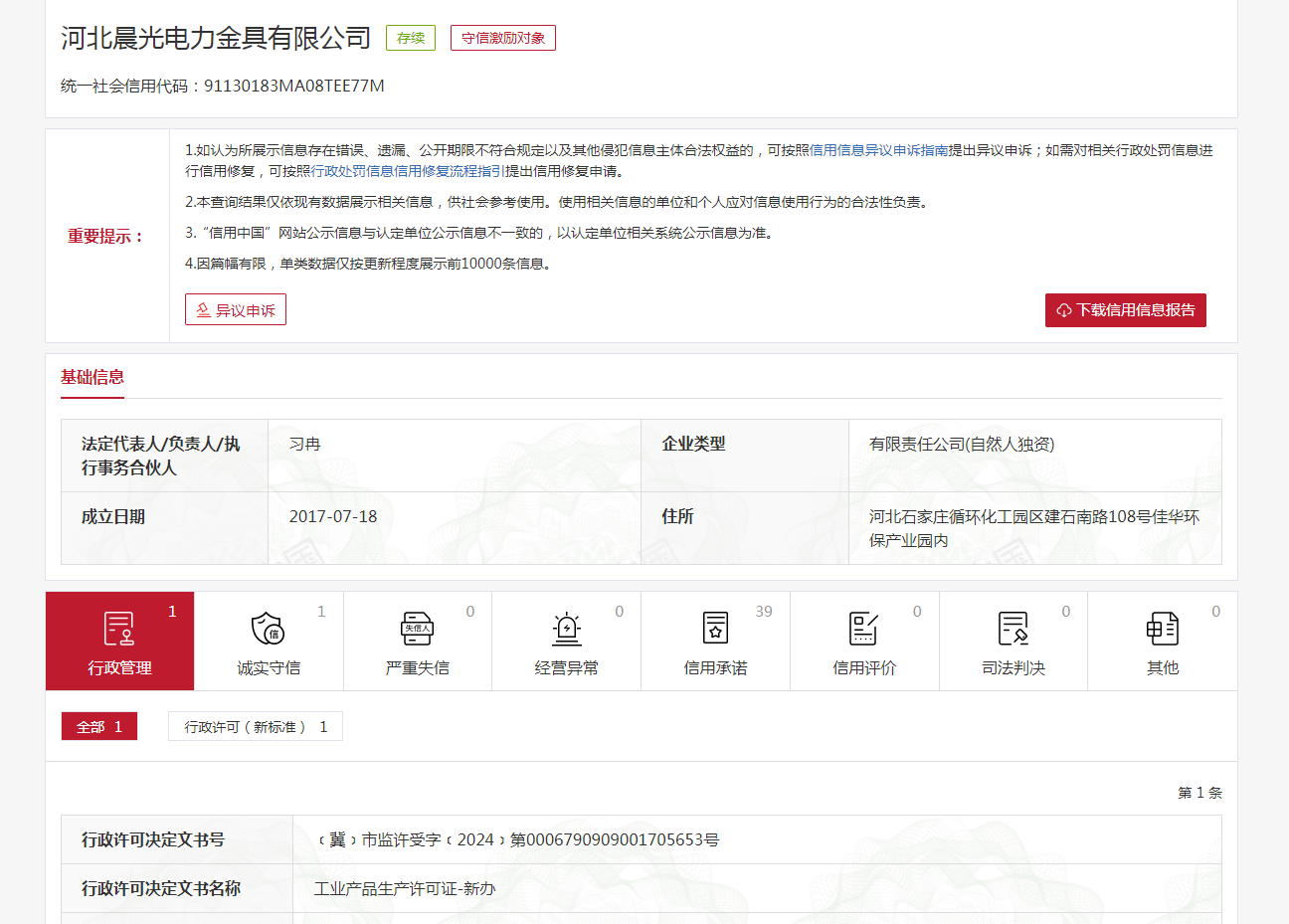
Task: Click the 行政管理 document icon
Action: (x=119, y=630)
